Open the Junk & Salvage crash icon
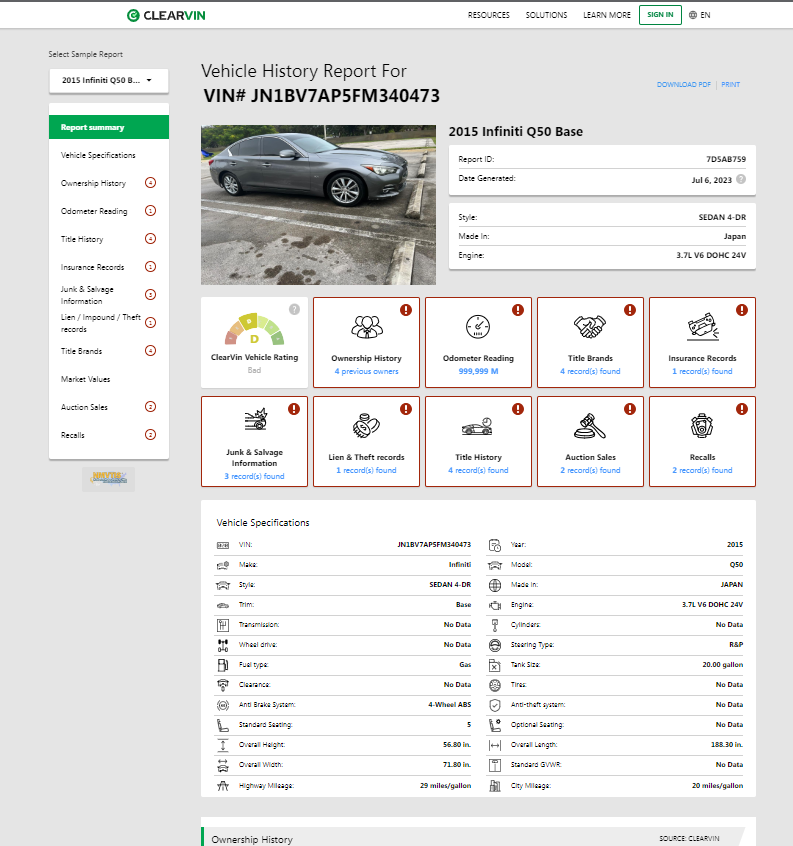This screenshot has width=793, height=846. pos(256,420)
